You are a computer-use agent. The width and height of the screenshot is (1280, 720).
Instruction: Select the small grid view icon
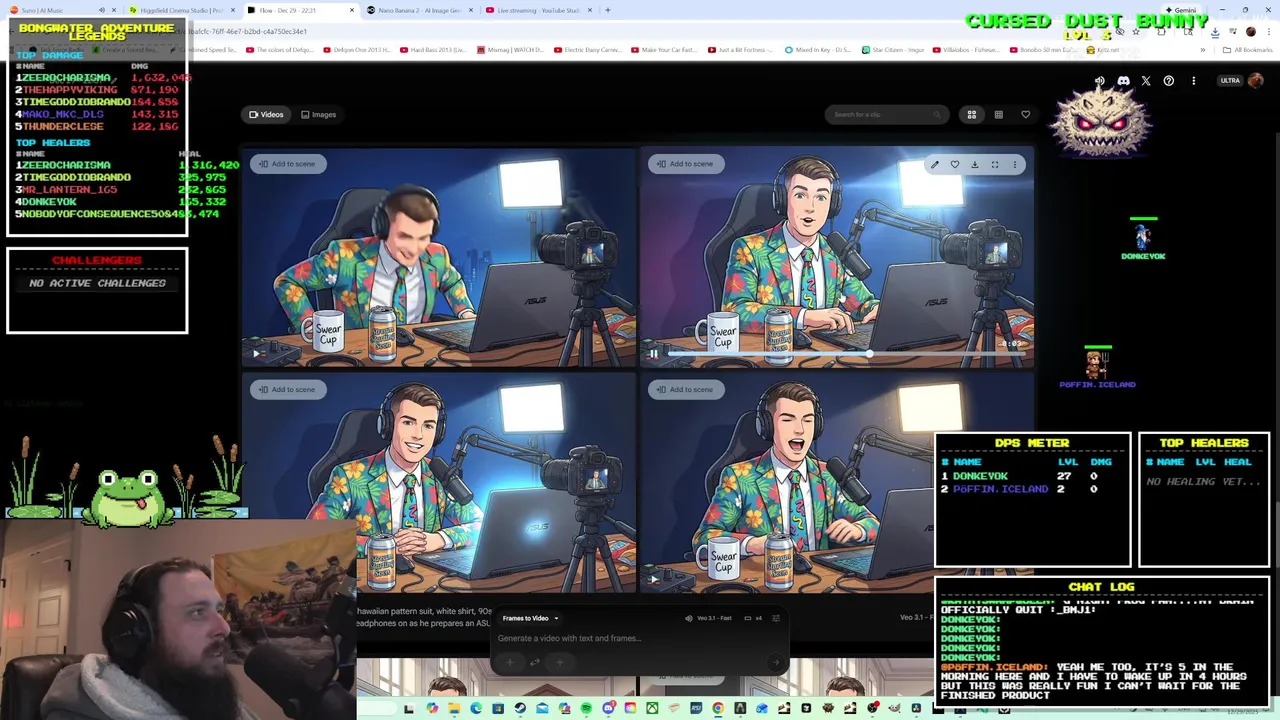coord(998,115)
